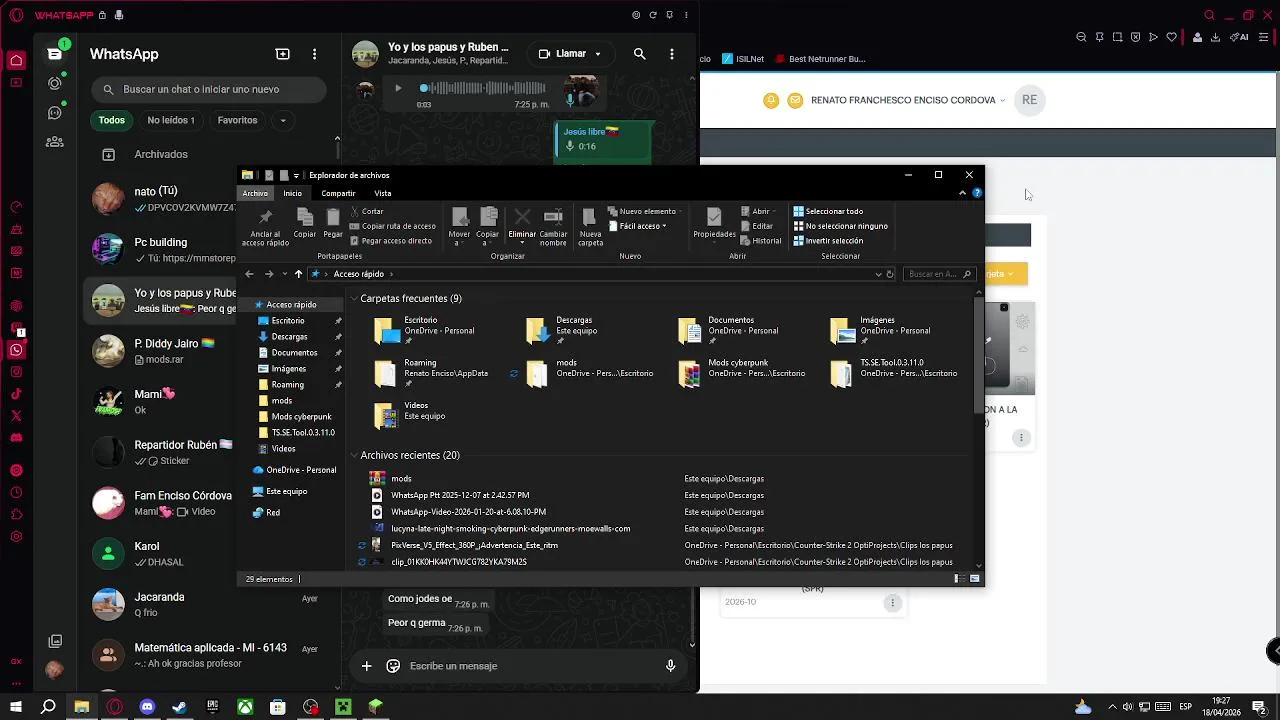This screenshot has height=720, width=1280.
Task: Open Mods cyberpunk frequent folder
Action: [x=742, y=373]
